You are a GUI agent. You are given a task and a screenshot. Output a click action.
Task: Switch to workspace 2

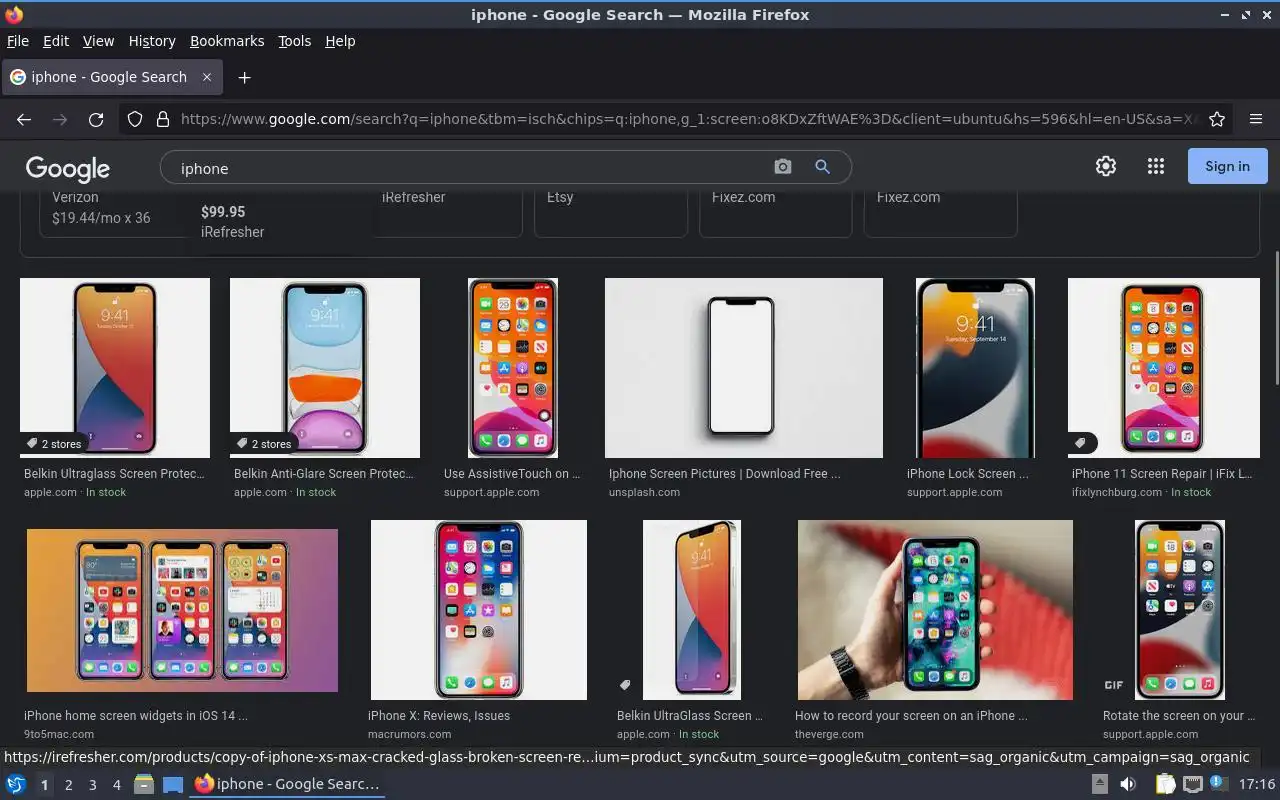coord(68,785)
